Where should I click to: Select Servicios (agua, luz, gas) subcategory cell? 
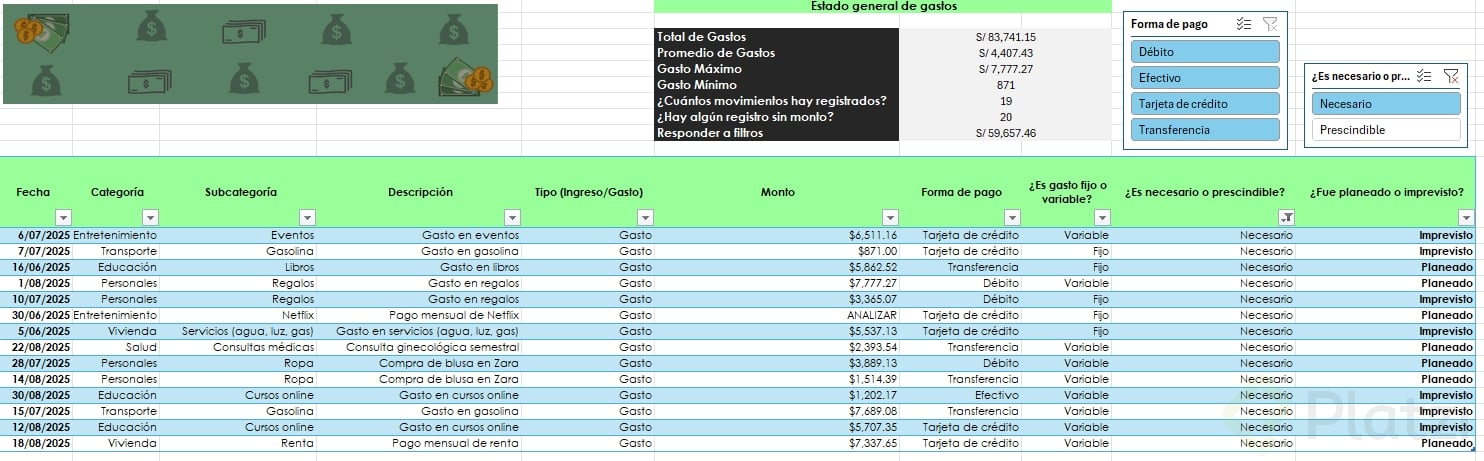238,331
